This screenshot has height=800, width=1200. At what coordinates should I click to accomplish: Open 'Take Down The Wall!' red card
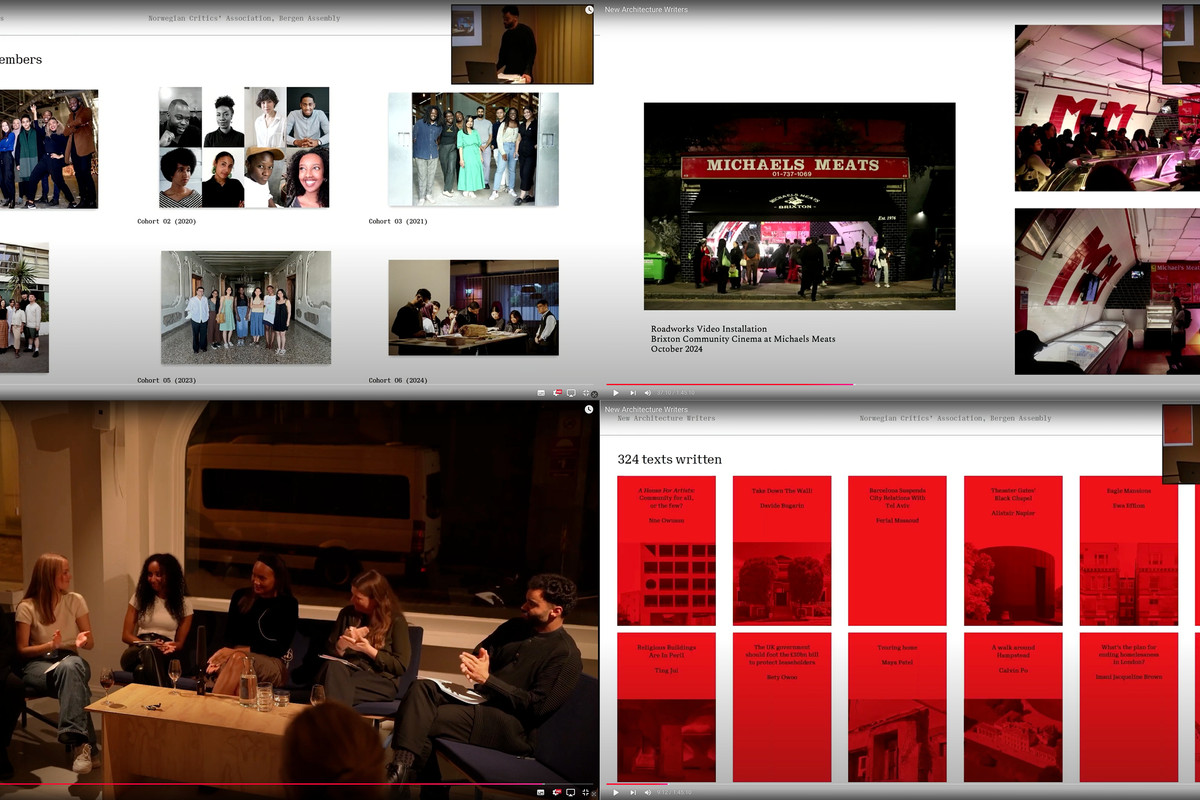[782, 551]
